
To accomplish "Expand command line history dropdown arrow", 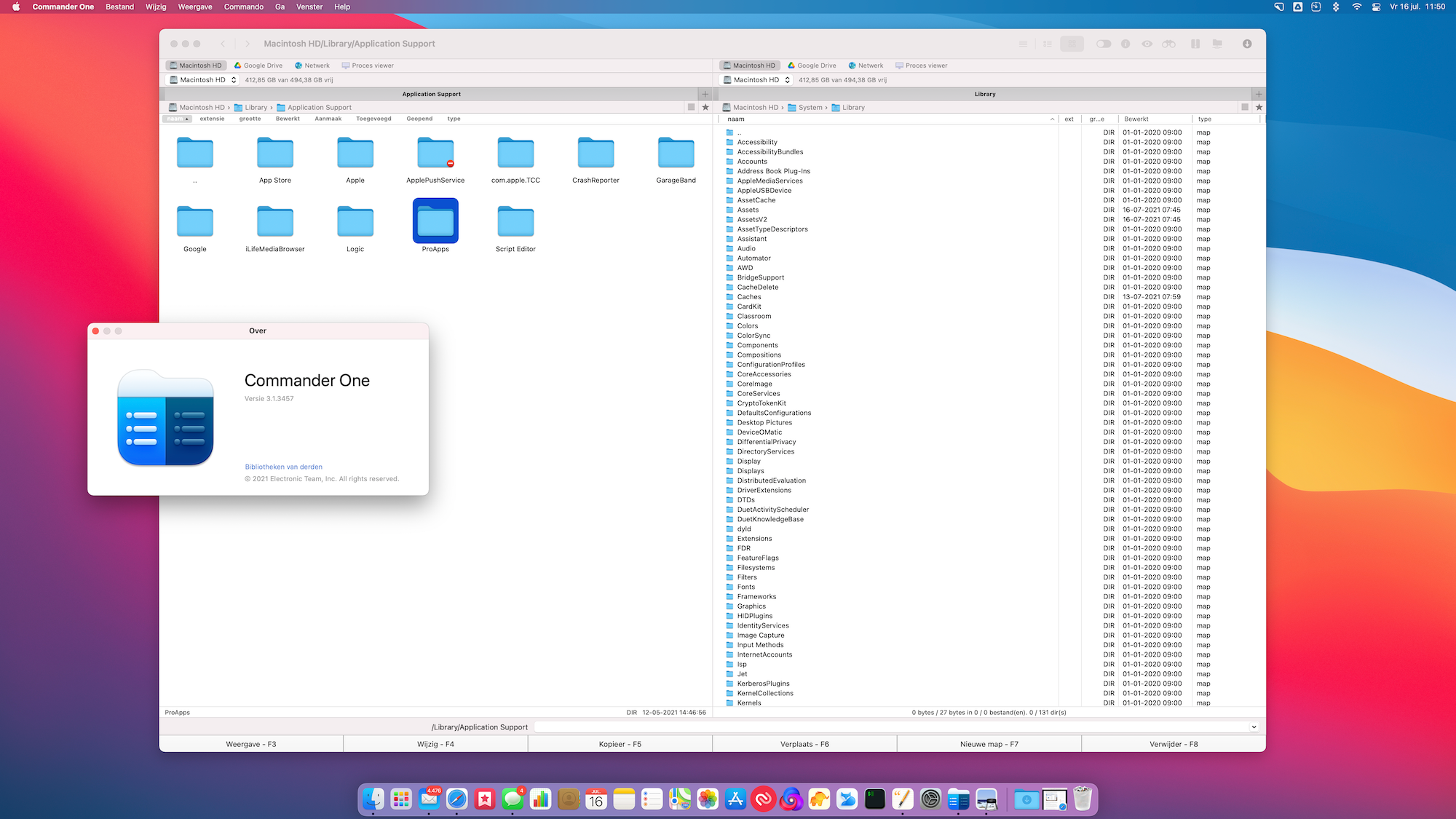I will pyautogui.click(x=1254, y=727).
